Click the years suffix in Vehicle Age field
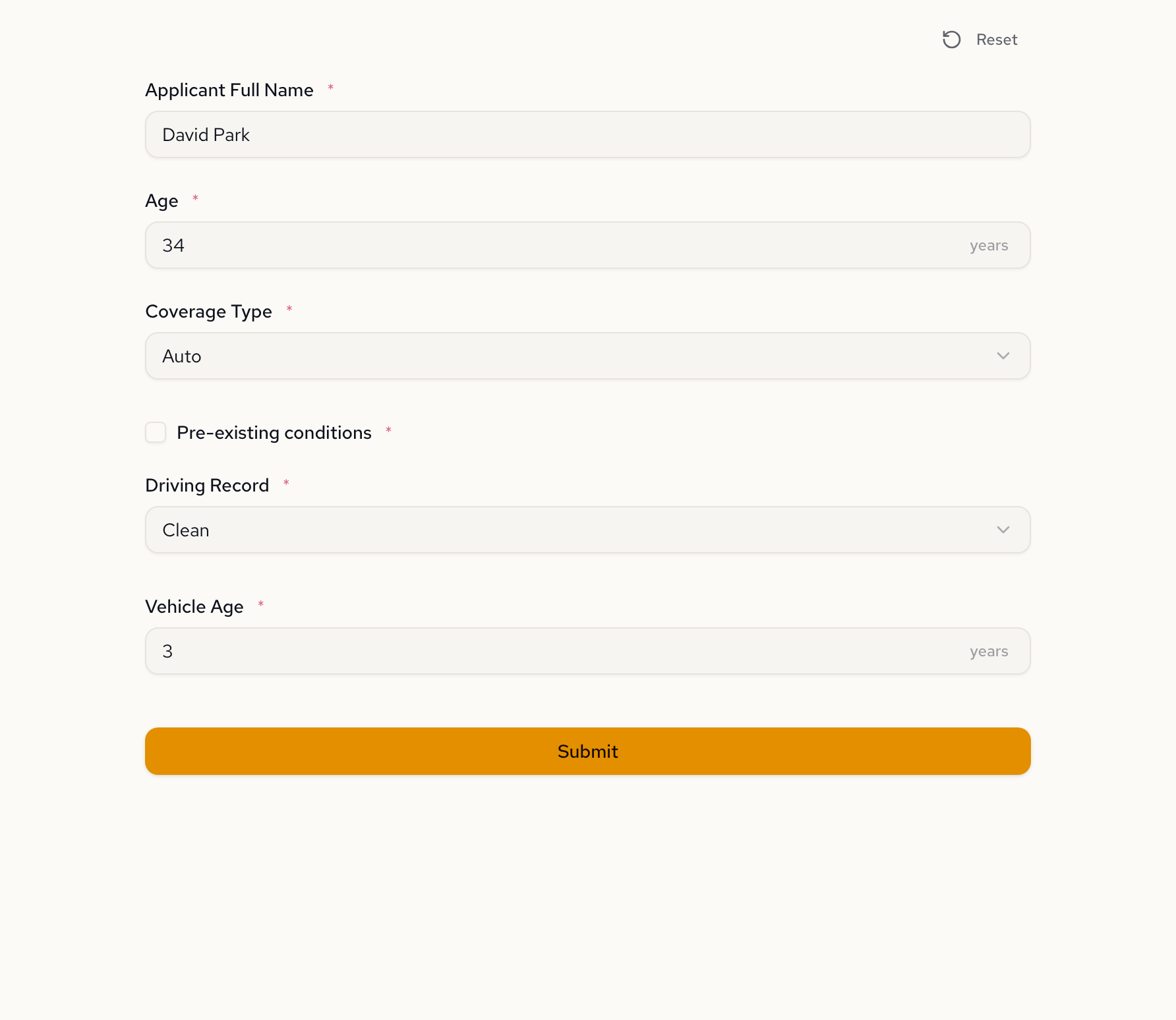The width and height of the screenshot is (1176, 1020). [989, 651]
